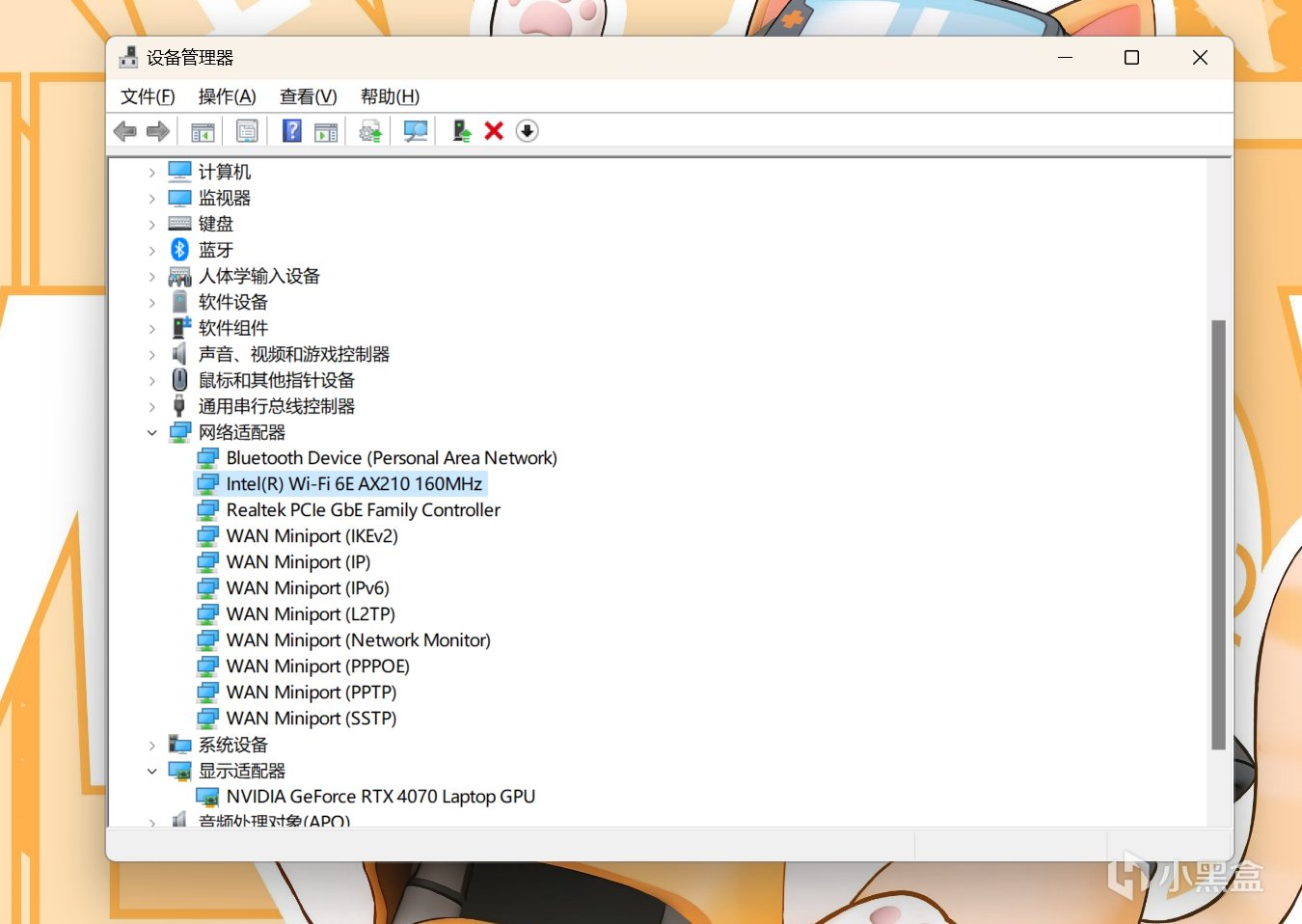Select the 软件设备 icon
Image resolution: width=1302 pixels, height=924 pixels.
(x=179, y=302)
